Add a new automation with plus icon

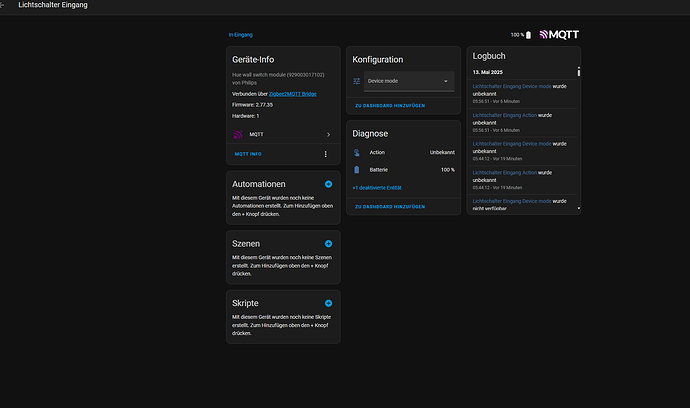point(328,184)
